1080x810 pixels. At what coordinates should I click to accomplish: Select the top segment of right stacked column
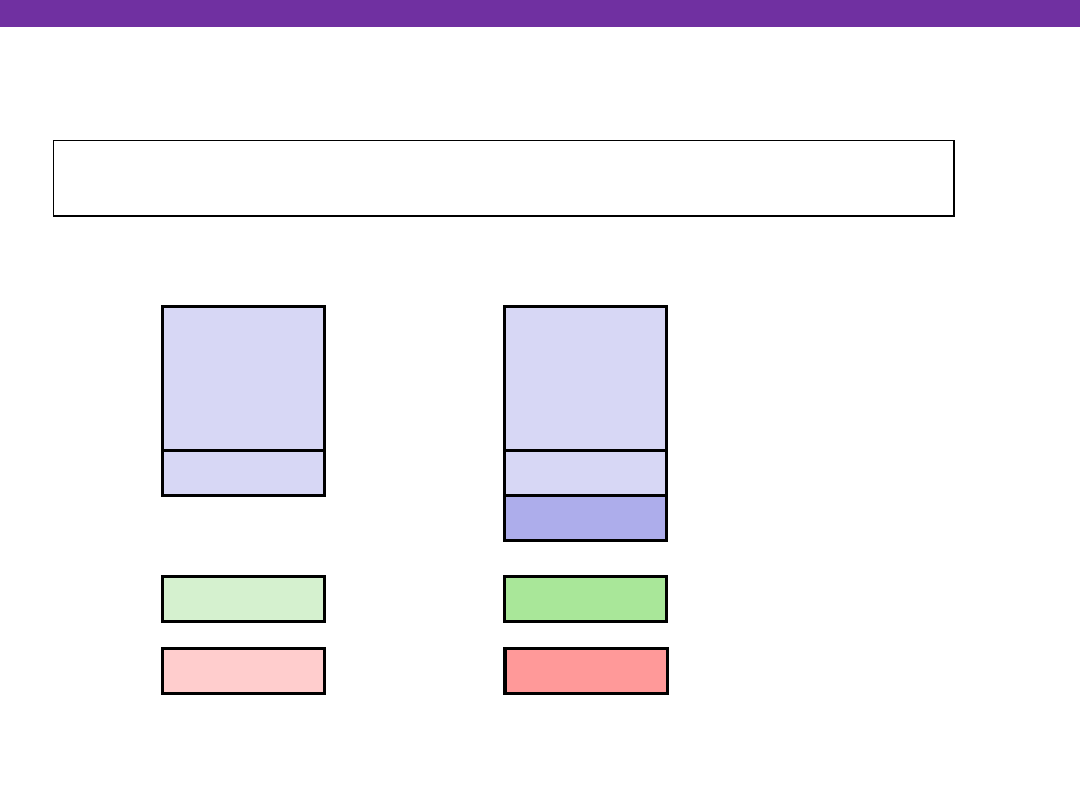[x=585, y=378]
